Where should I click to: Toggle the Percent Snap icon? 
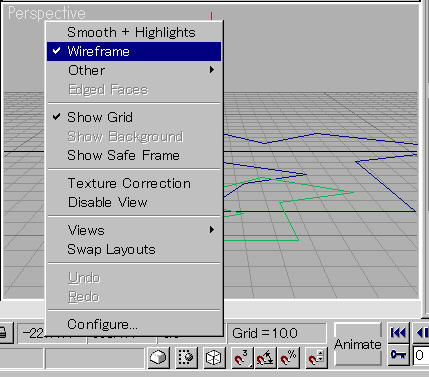click(288, 358)
